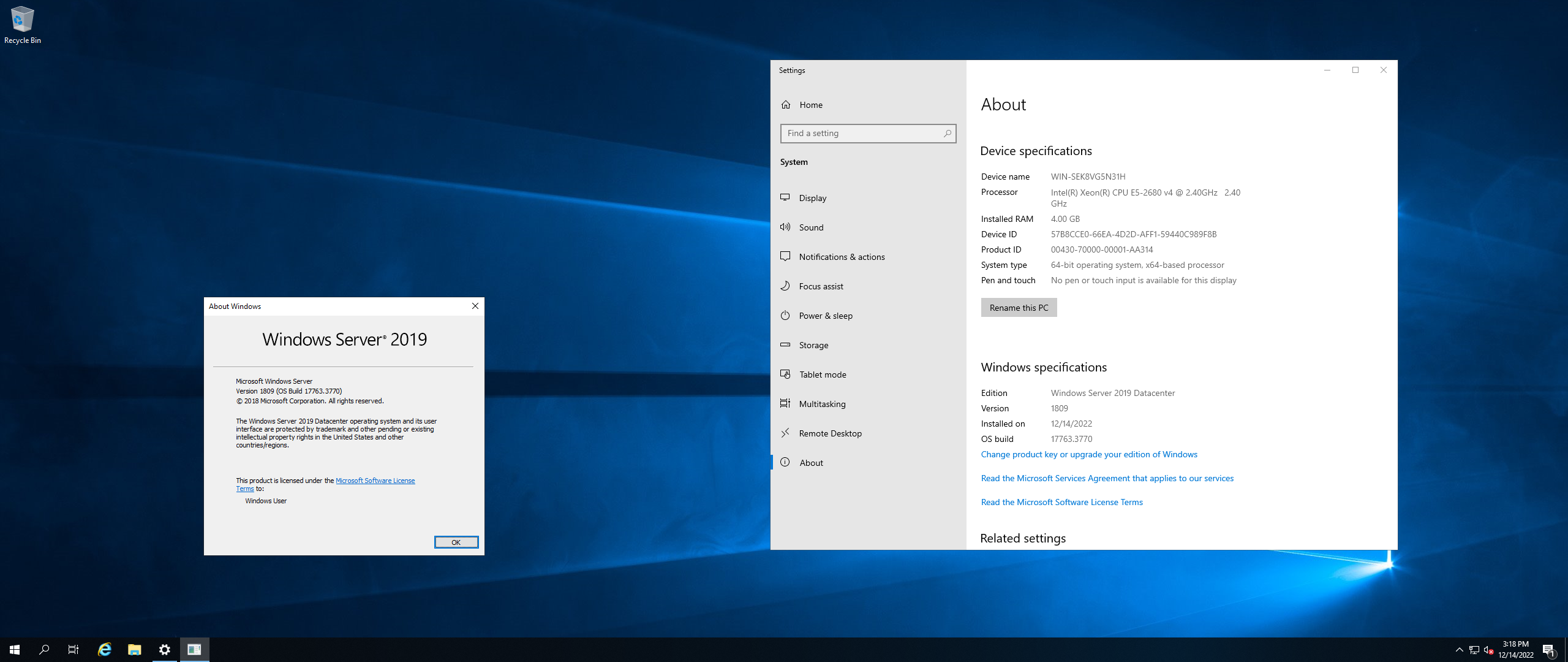Click Installed on date 12/14/2022
The width and height of the screenshot is (1568, 662).
[x=1072, y=424]
